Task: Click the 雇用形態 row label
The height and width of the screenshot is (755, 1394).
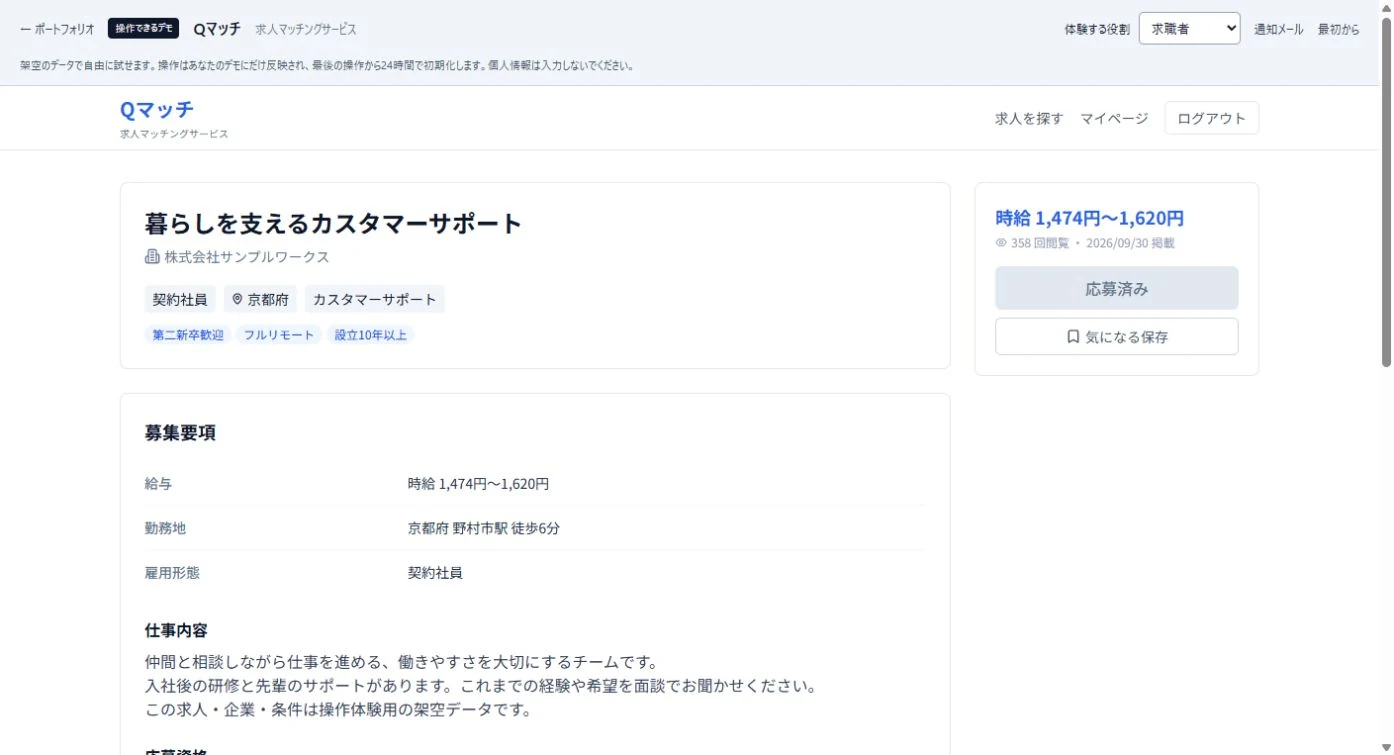Action: tap(172, 573)
